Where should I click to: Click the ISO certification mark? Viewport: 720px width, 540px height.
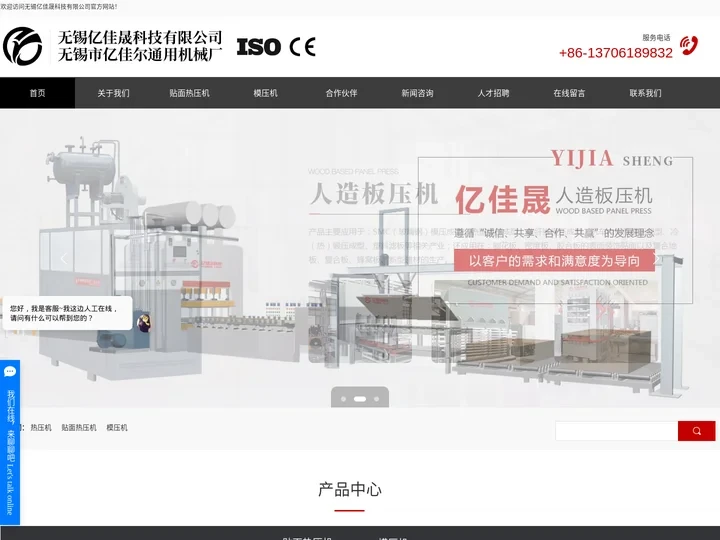pyautogui.click(x=259, y=47)
